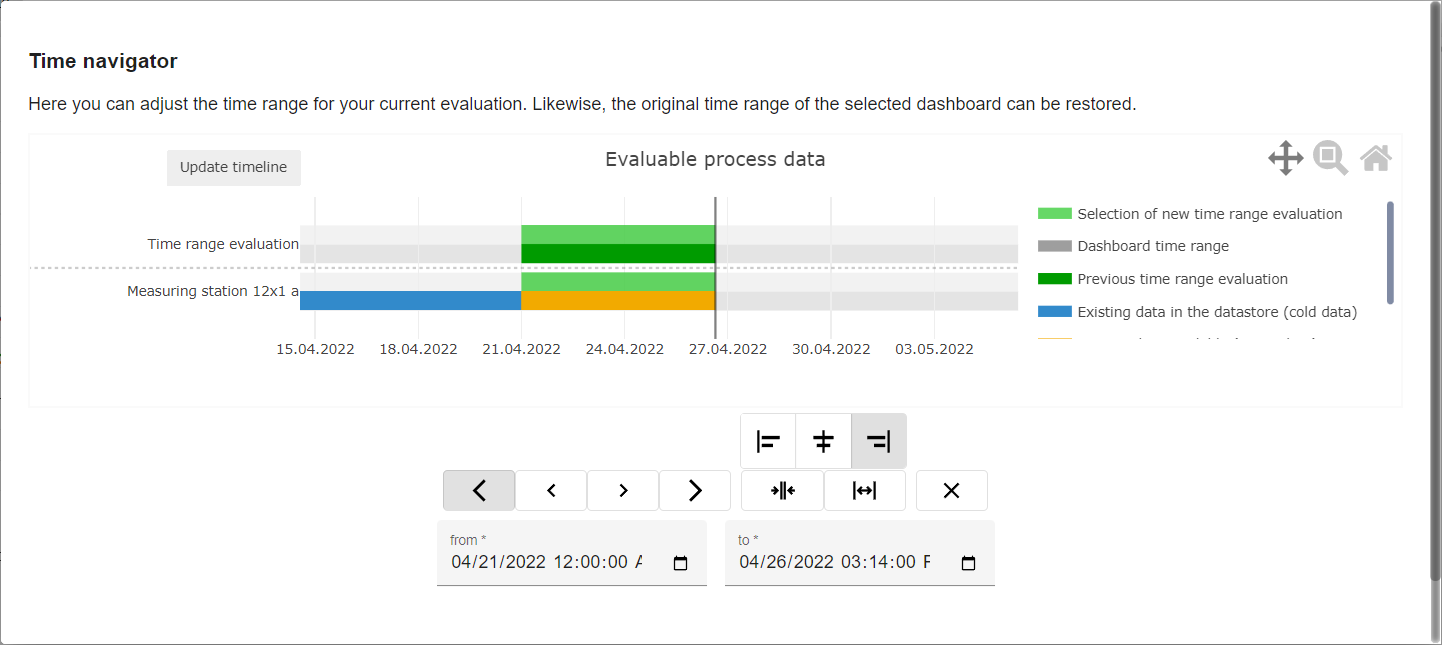Image resolution: width=1442 pixels, height=645 pixels.
Task: Click the large right chevron shift button
Action: click(695, 491)
